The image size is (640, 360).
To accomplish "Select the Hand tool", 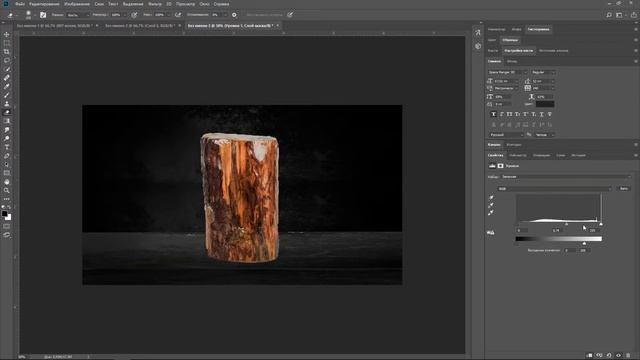I will (x=7, y=182).
